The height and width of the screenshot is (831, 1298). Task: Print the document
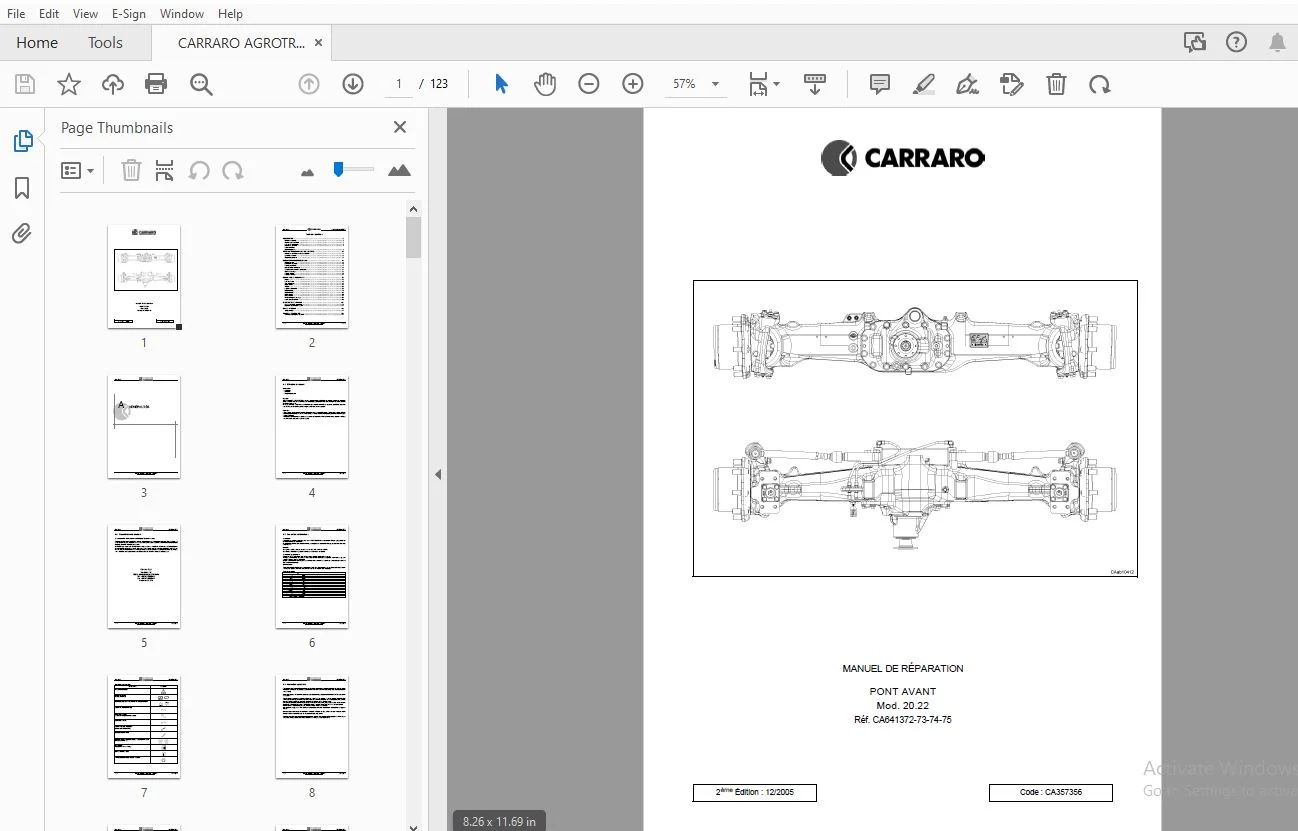tap(156, 85)
